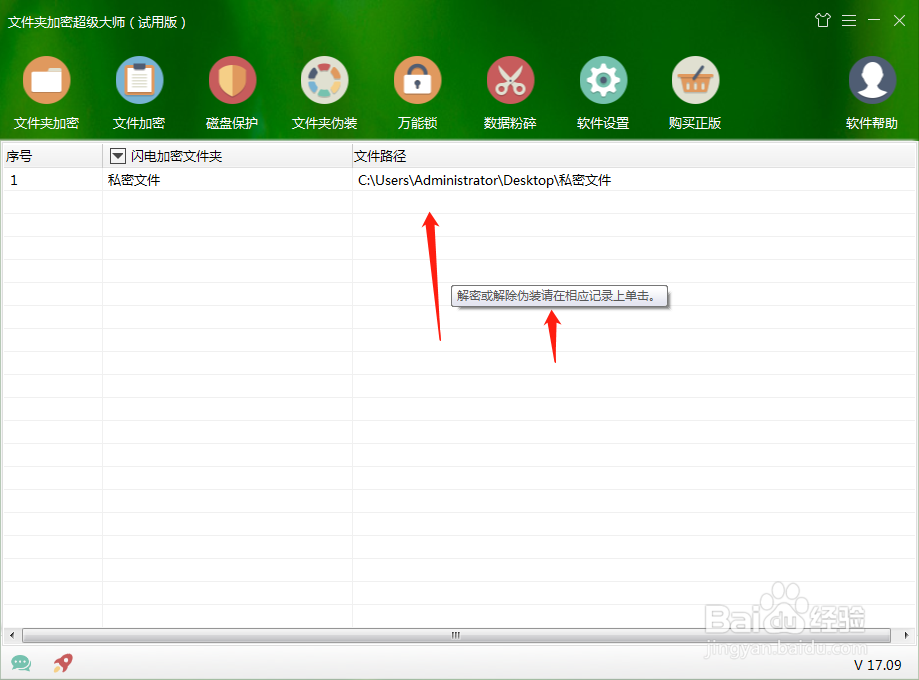The width and height of the screenshot is (919, 680).
Task: Click path C:\Users\Administrator\Desktop\私密文件
Action: (484, 180)
